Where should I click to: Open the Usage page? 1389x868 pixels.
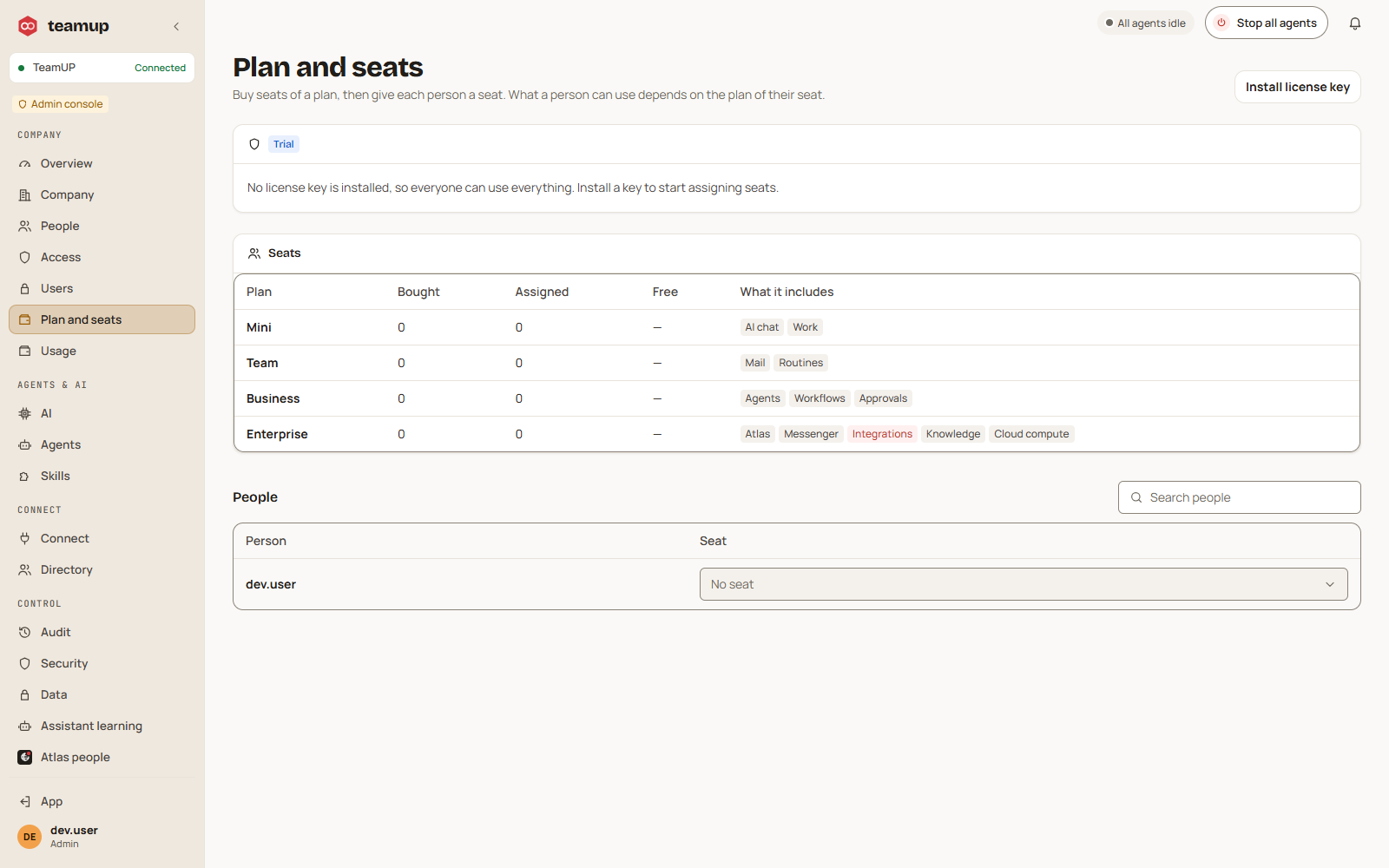tap(102, 352)
